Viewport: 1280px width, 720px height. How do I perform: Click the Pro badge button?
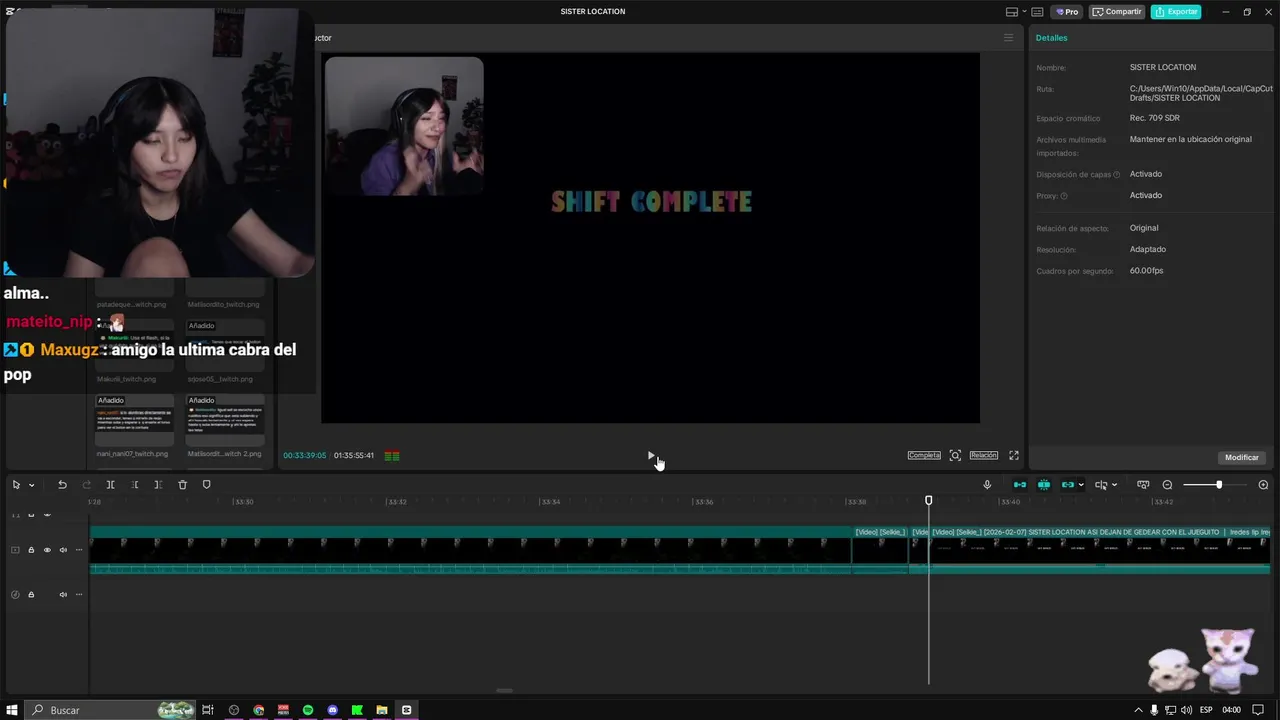(1068, 12)
